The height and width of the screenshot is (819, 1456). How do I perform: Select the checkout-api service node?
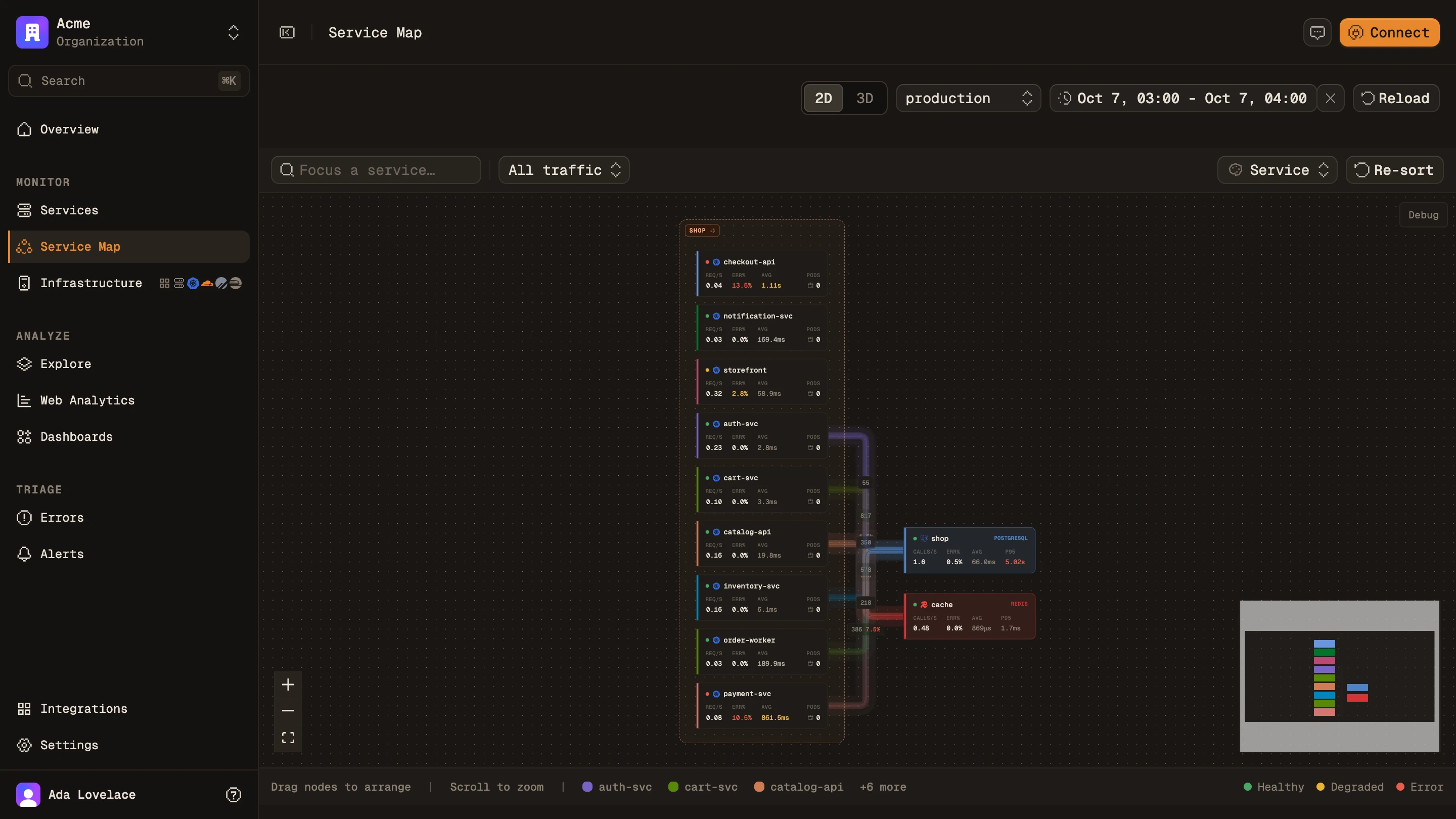(762, 274)
